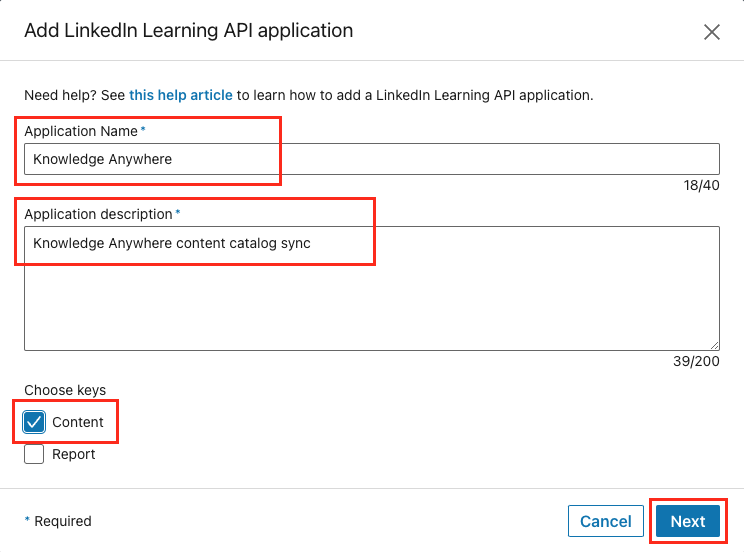The image size is (744, 552).
Task: Click the 'Application Name' label
Action: coord(81,131)
